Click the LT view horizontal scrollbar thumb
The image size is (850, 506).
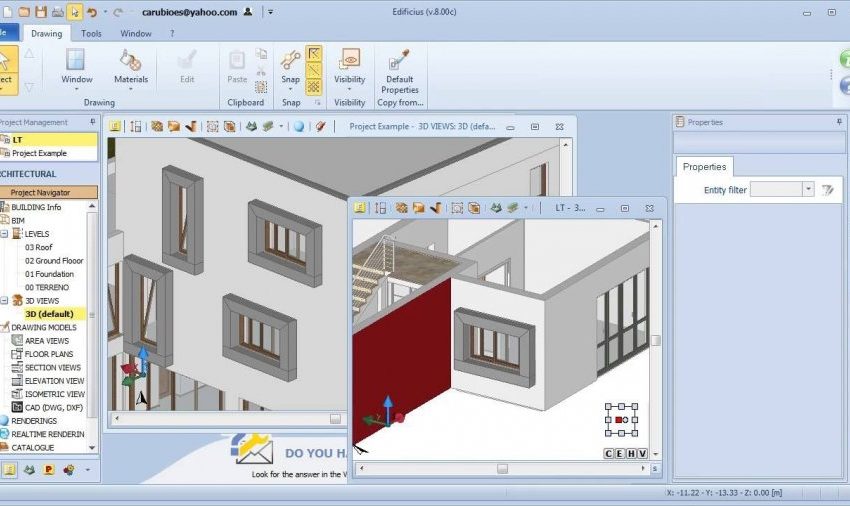[x=502, y=468]
